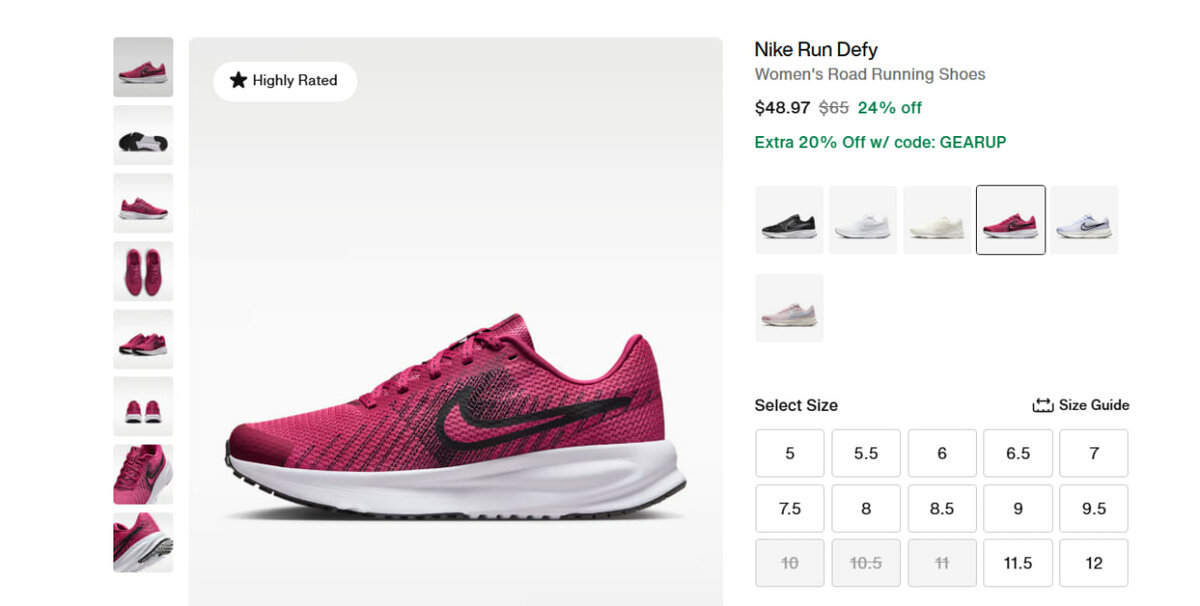Select size 12

point(1094,563)
